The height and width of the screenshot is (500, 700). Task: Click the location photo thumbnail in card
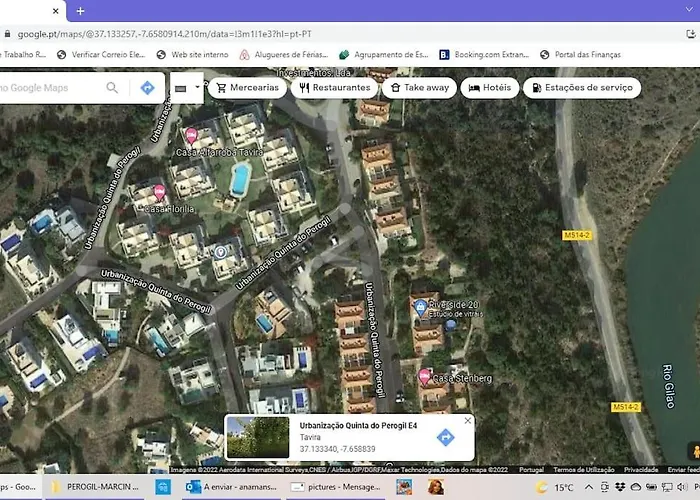click(258, 437)
